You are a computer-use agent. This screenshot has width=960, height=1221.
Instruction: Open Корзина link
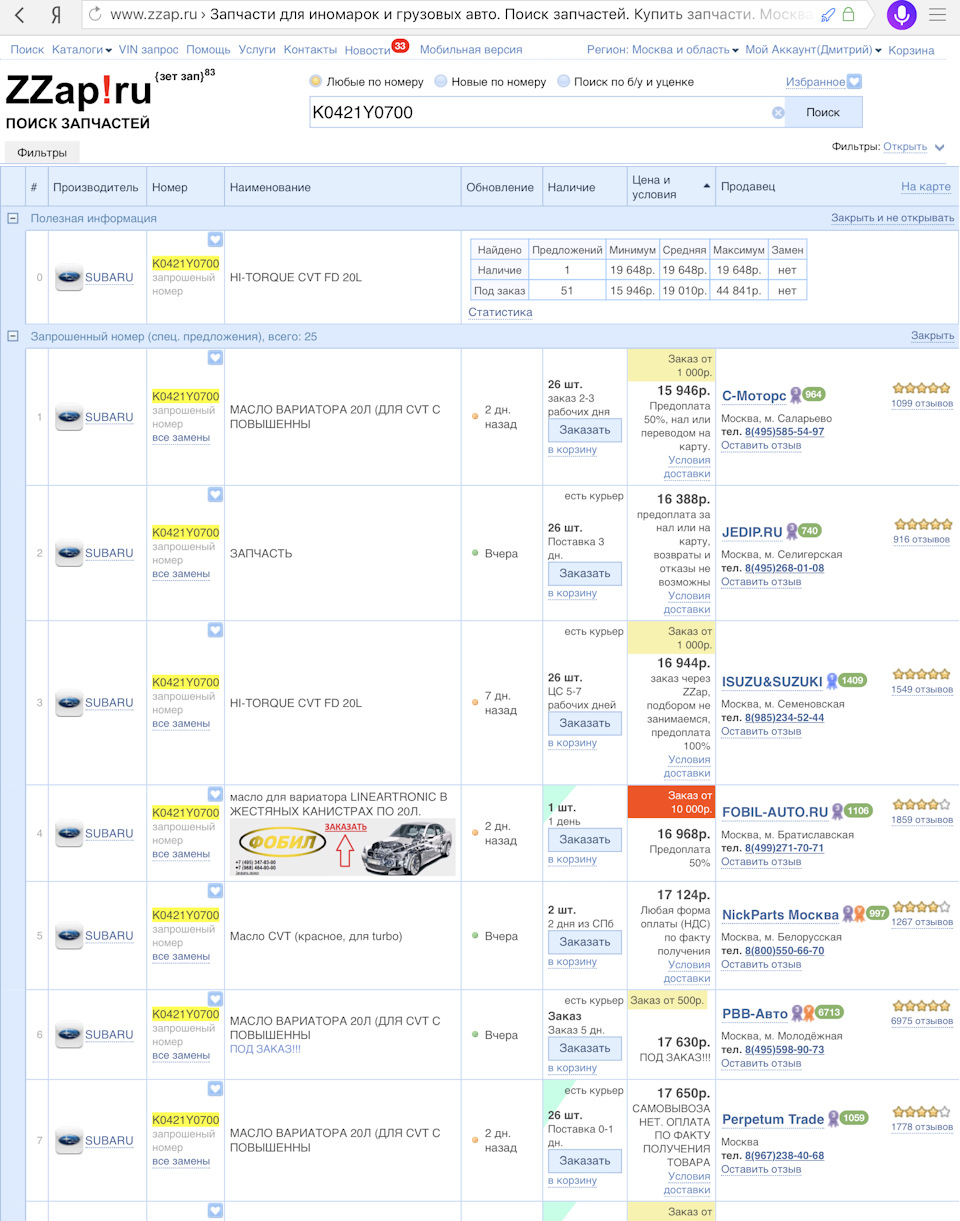point(911,50)
